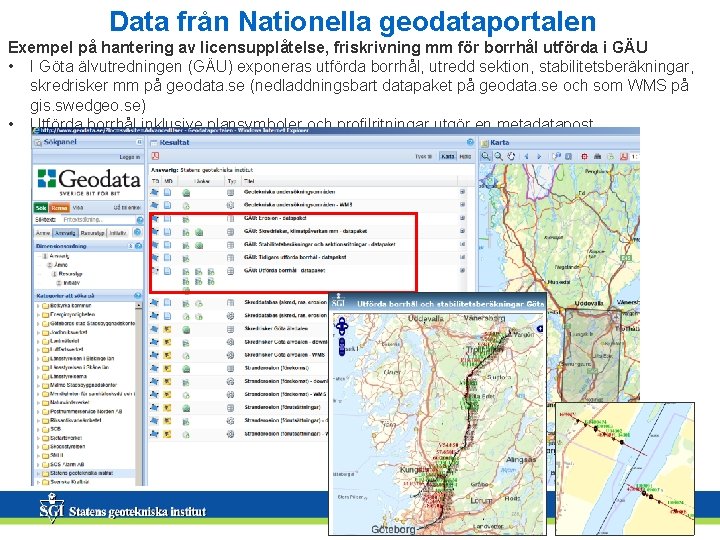
Task: Click the red PDF export icon in Karta toolbar
Action: pos(624,157)
